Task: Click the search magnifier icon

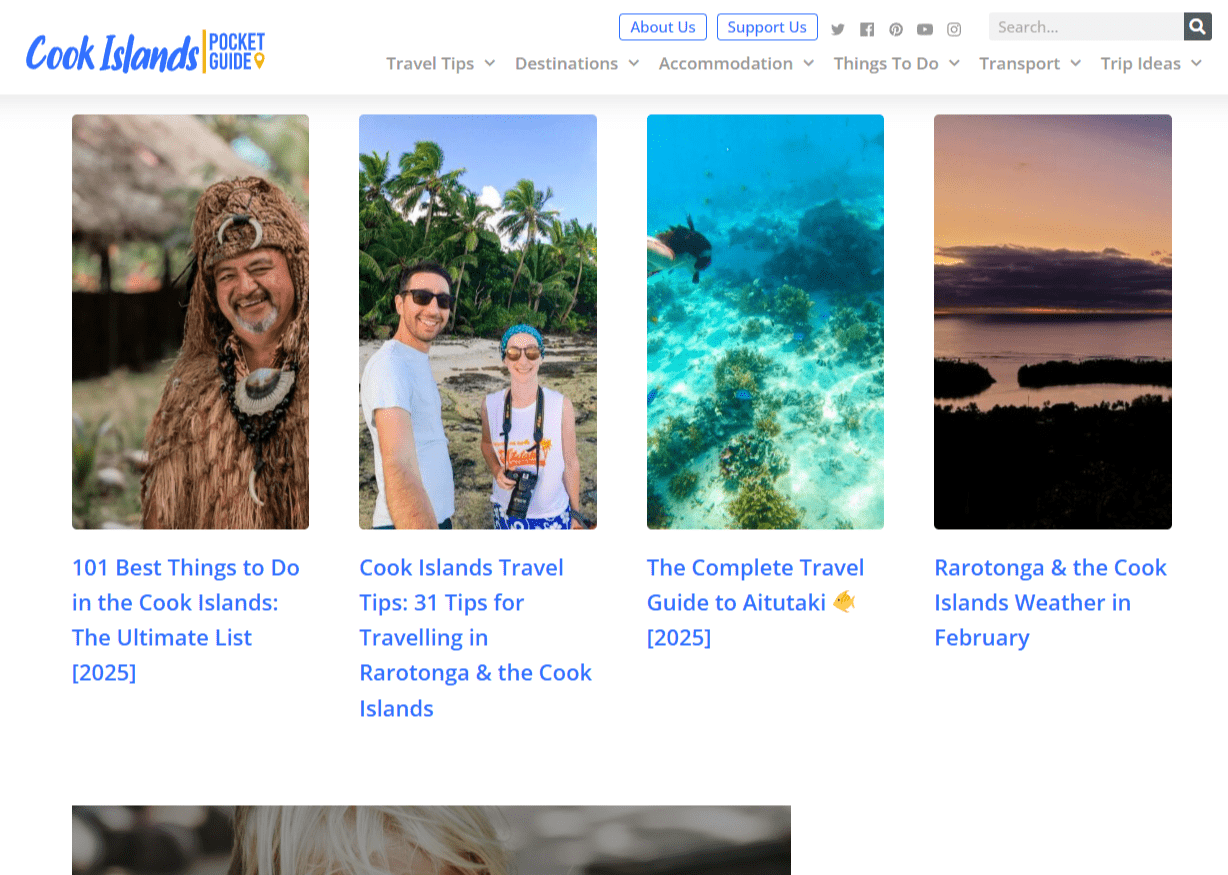Action: (1197, 26)
